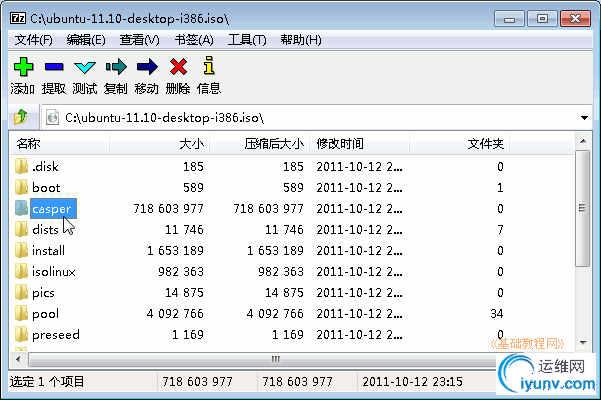This screenshot has height=400, width=601.
Task: Click dists folder count value 7
Action: click(x=500, y=230)
